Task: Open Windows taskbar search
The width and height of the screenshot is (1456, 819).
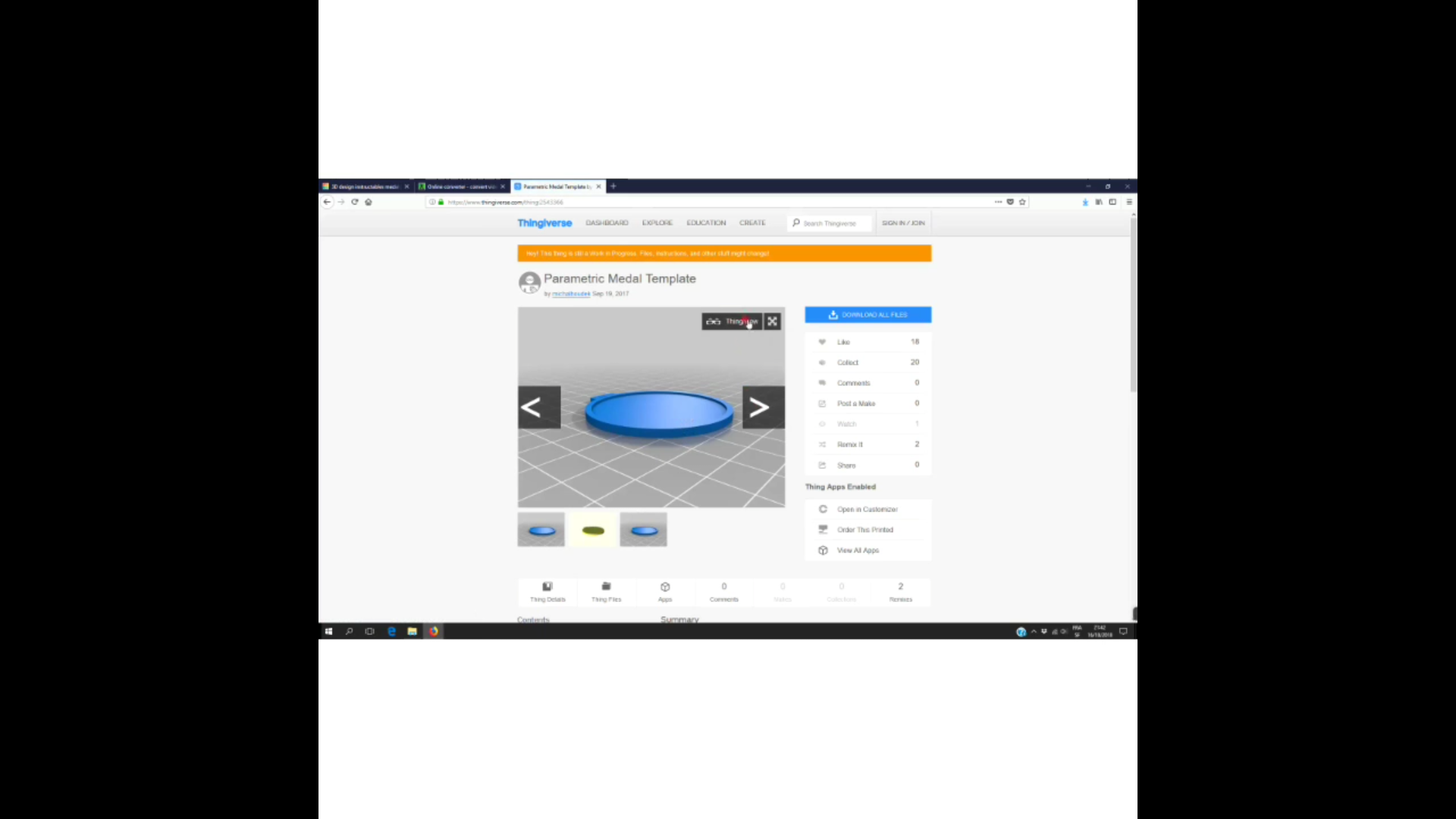Action: click(x=349, y=631)
